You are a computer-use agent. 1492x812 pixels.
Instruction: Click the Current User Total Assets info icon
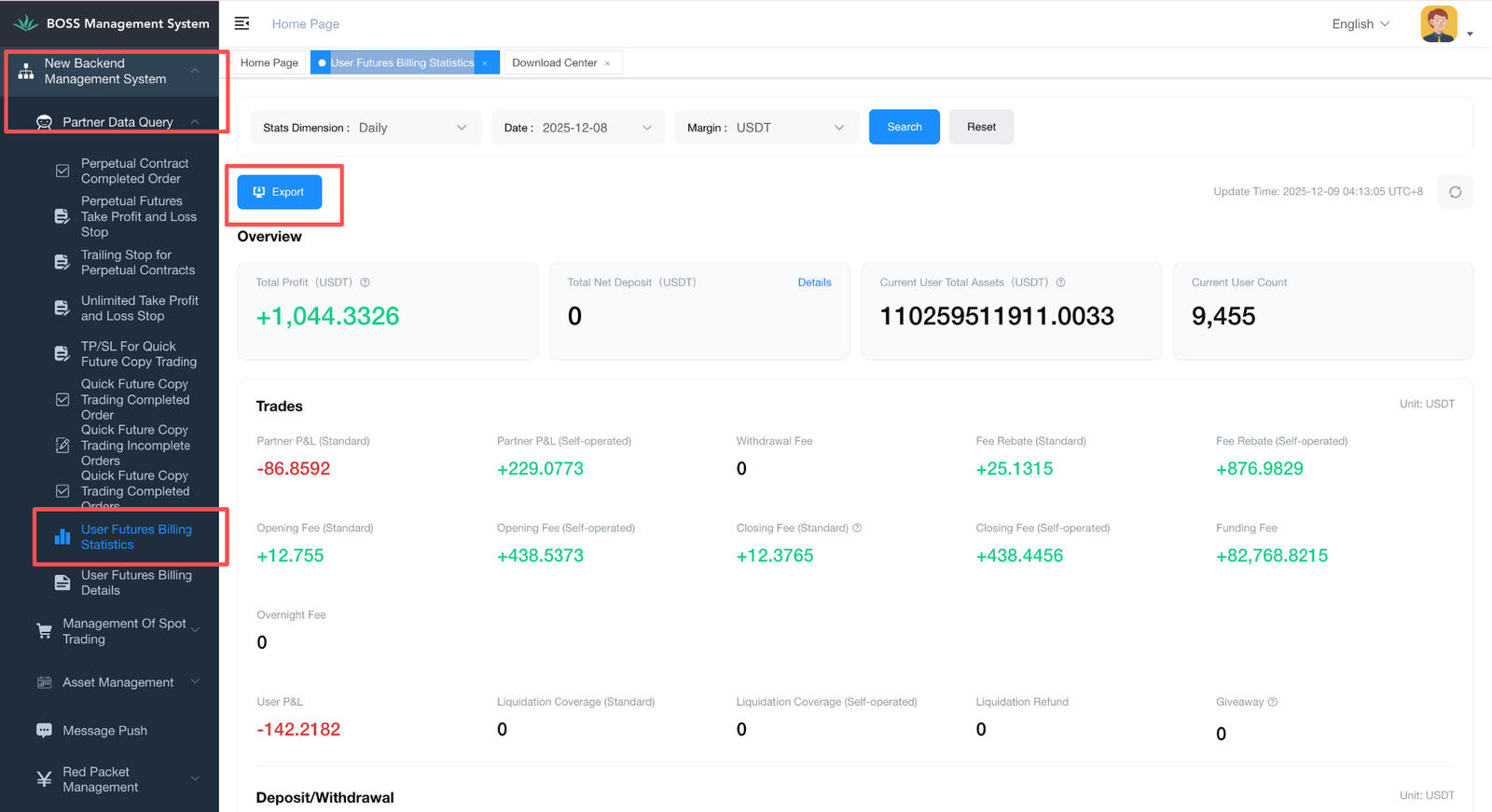(1060, 282)
